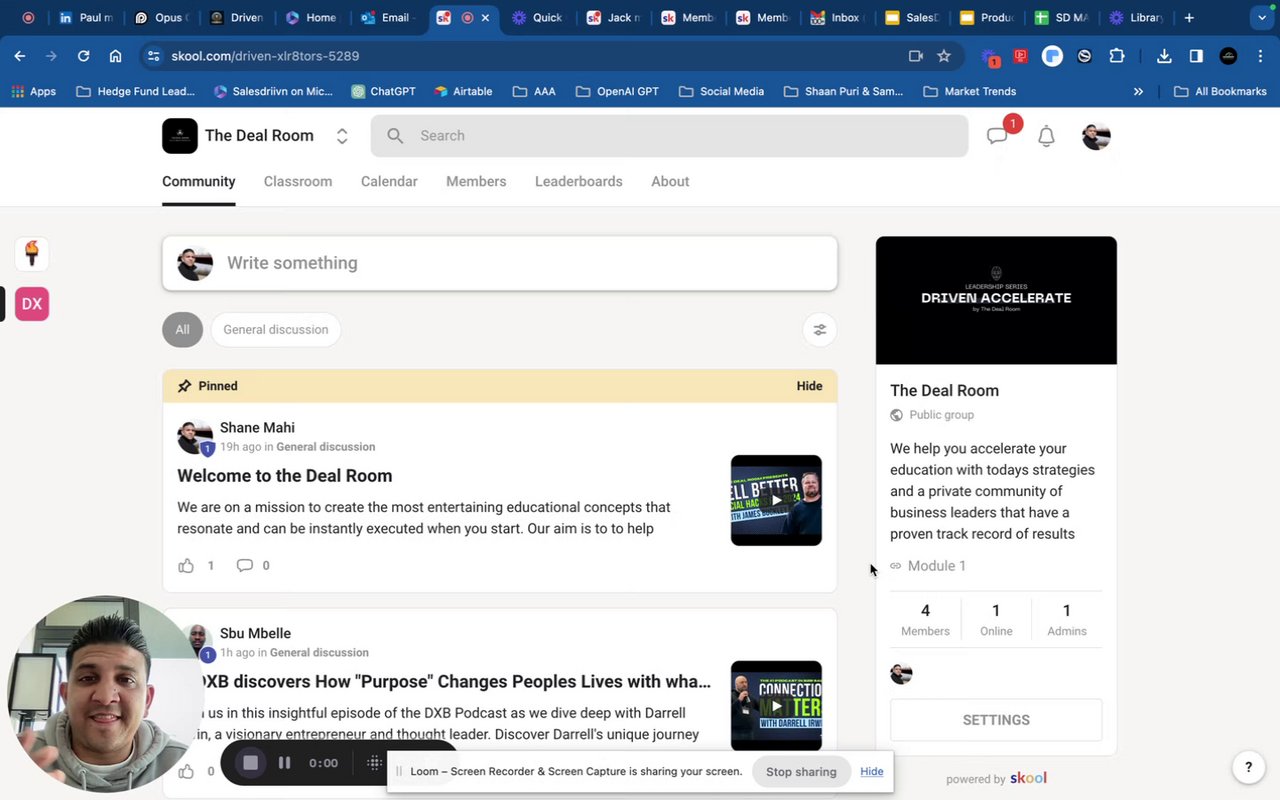
Task: Hide the Loom screen sharing notice
Action: 872,771
